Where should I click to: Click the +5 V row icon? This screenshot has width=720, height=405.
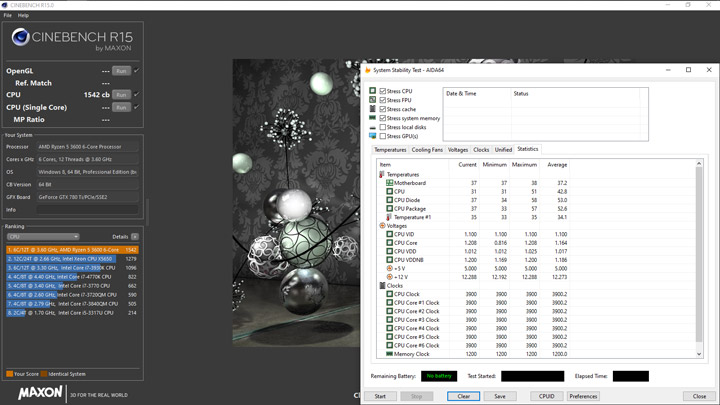[389, 269]
